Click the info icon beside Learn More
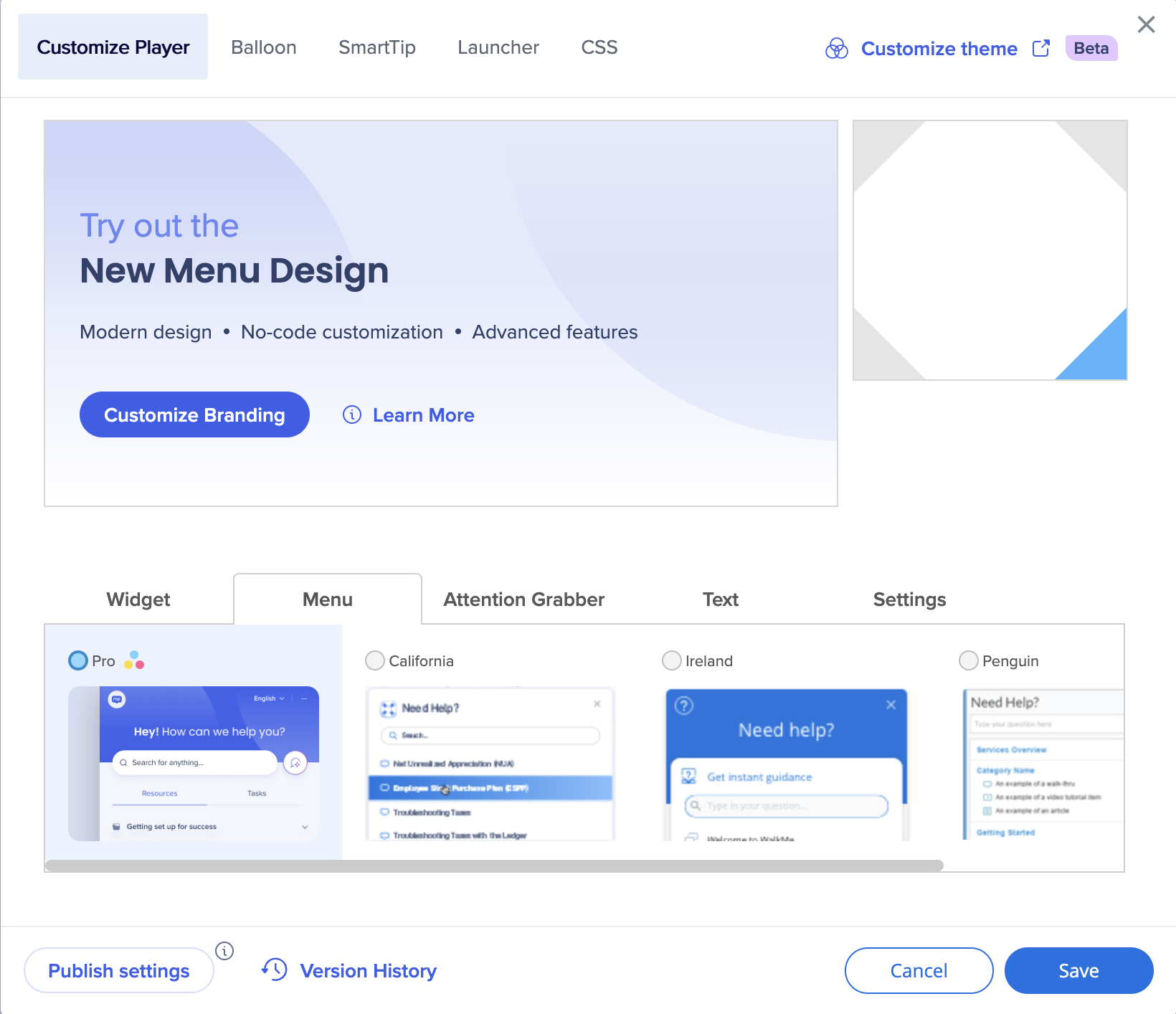 point(352,414)
